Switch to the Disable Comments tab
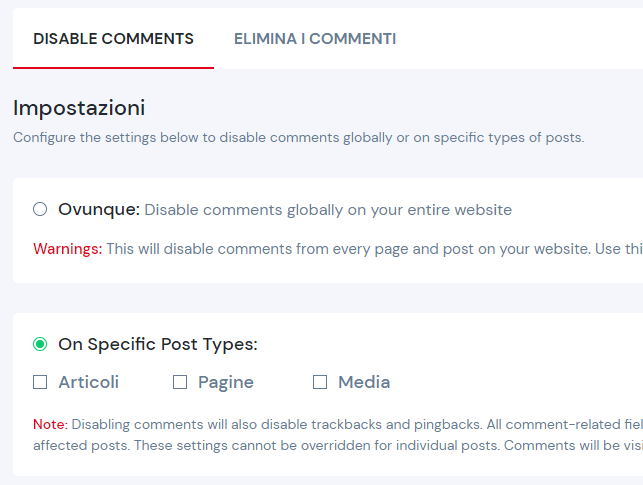The image size is (643, 485). coord(113,39)
